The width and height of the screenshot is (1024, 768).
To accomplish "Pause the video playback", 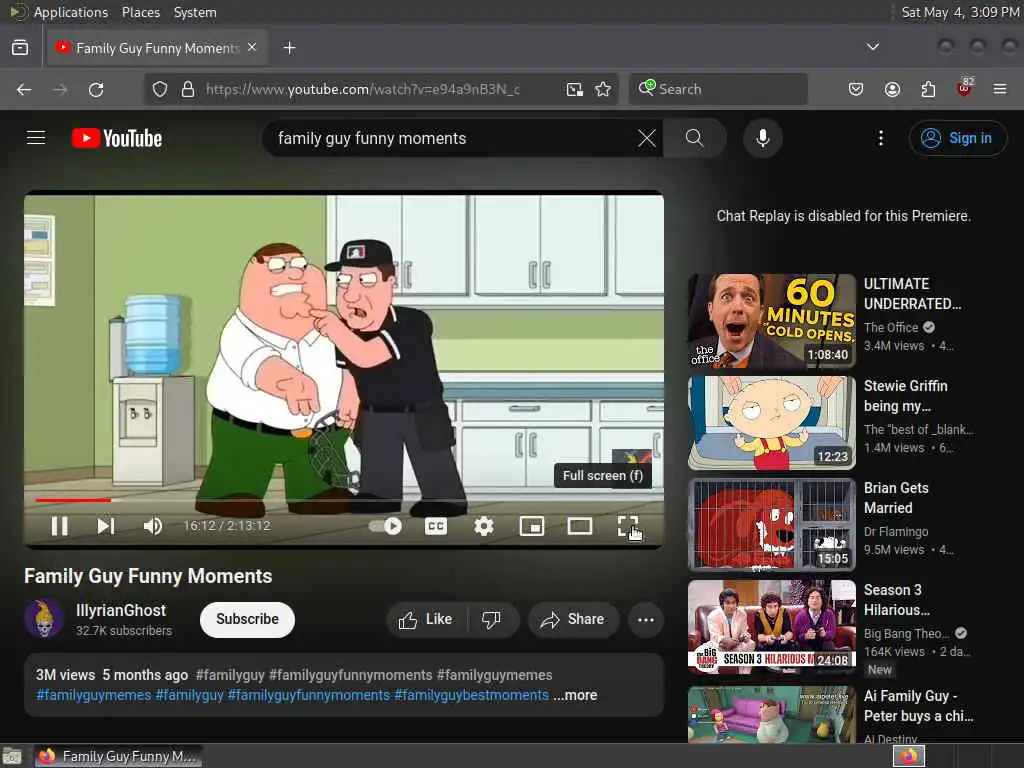I will 59,526.
